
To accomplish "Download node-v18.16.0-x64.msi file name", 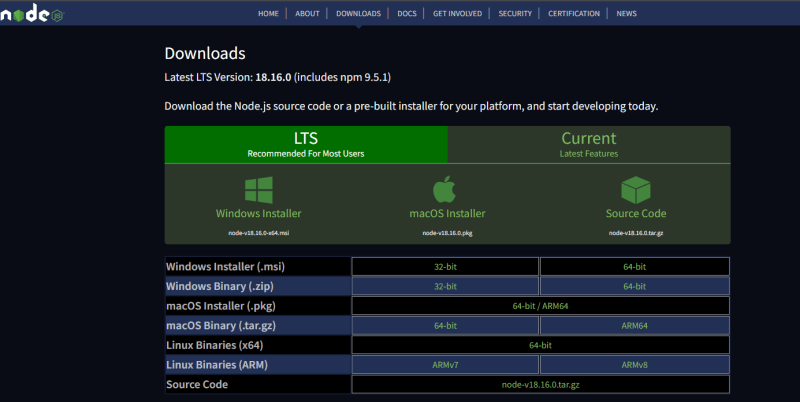I will click(x=259, y=233).
